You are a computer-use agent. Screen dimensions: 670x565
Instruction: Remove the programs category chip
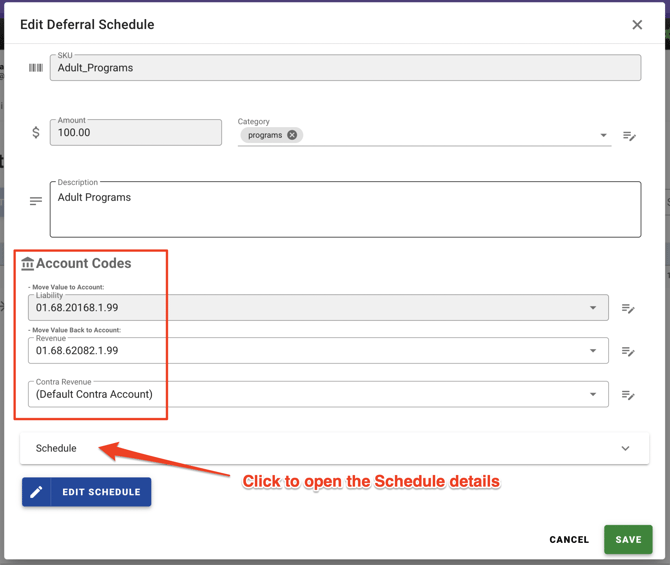click(x=292, y=135)
